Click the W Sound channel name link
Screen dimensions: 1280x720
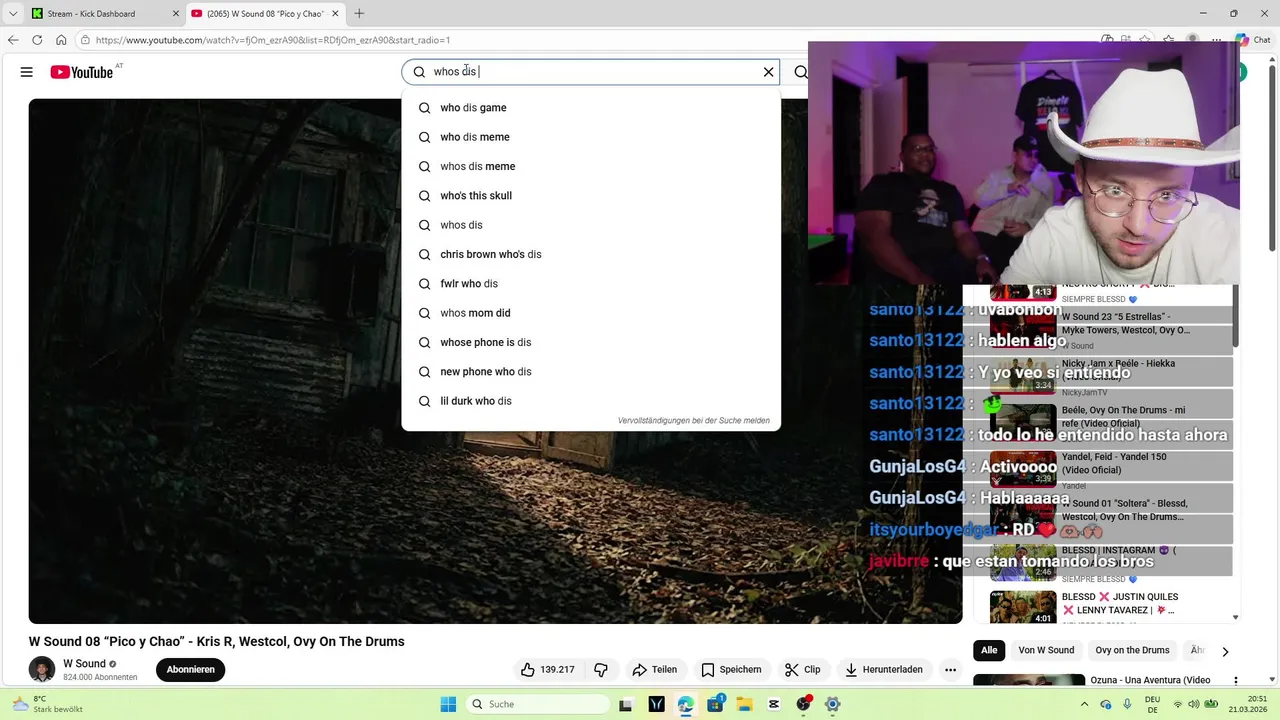click(x=84, y=664)
